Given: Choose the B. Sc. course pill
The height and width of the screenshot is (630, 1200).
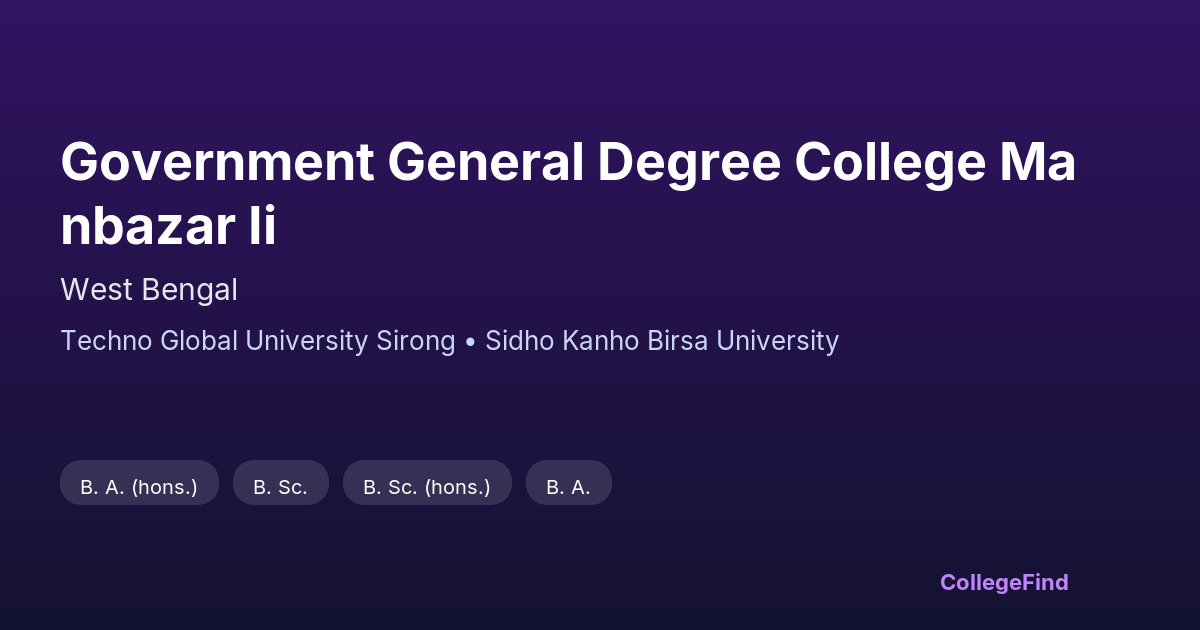Looking at the screenshot, I should tap(280, 487).
